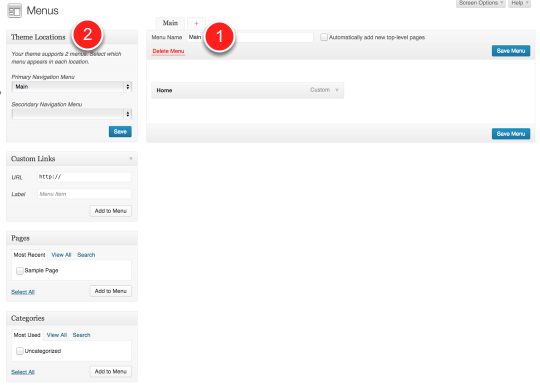Check the Sample Page checkbox
Viewport: 540px width, 385px height.
20,271
